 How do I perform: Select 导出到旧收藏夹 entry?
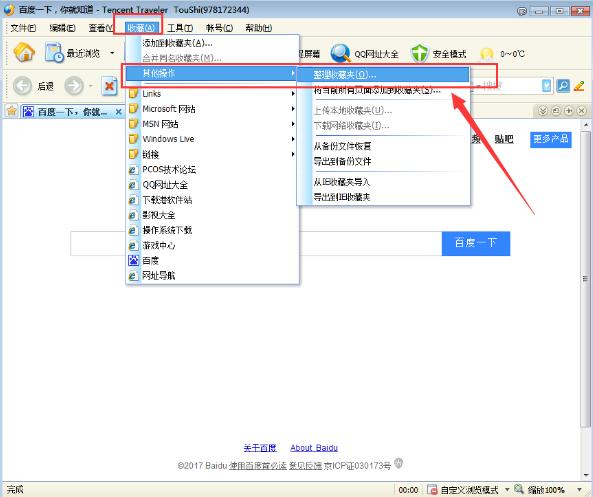pyautogui.click(x=383, y=197)
